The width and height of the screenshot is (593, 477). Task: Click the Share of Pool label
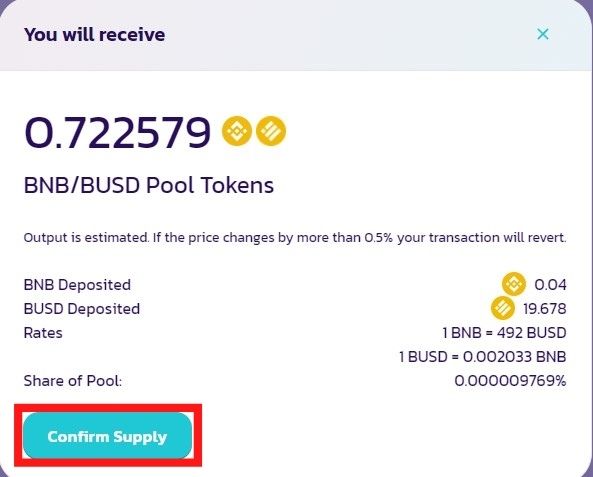click(x=73, y=381)
